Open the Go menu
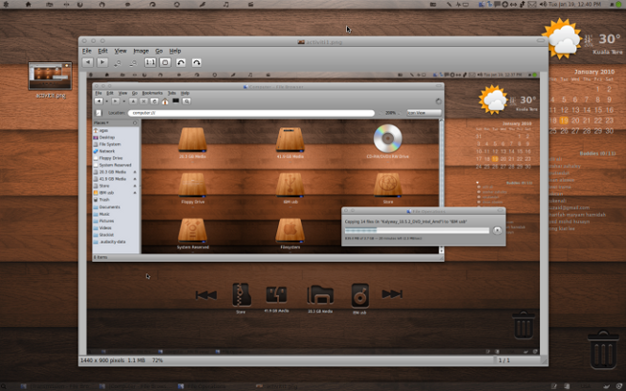The image size is (626, 391). click(x=159, y=51)
